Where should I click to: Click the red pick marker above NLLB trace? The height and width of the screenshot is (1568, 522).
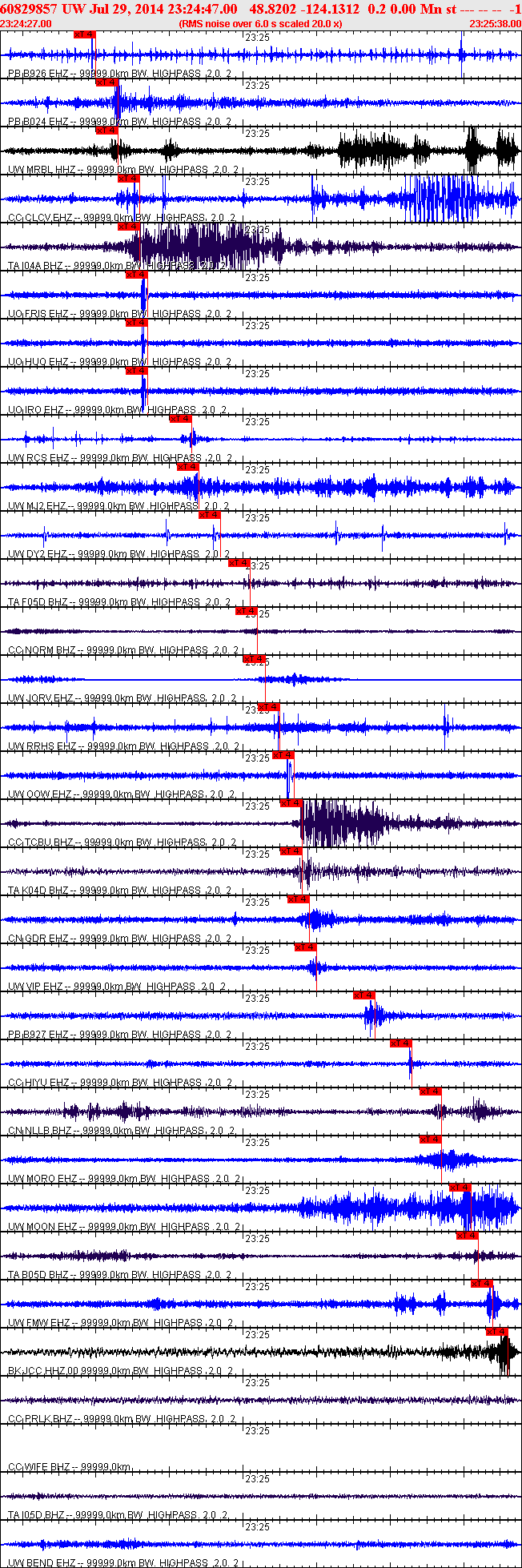click(431, 1092)
